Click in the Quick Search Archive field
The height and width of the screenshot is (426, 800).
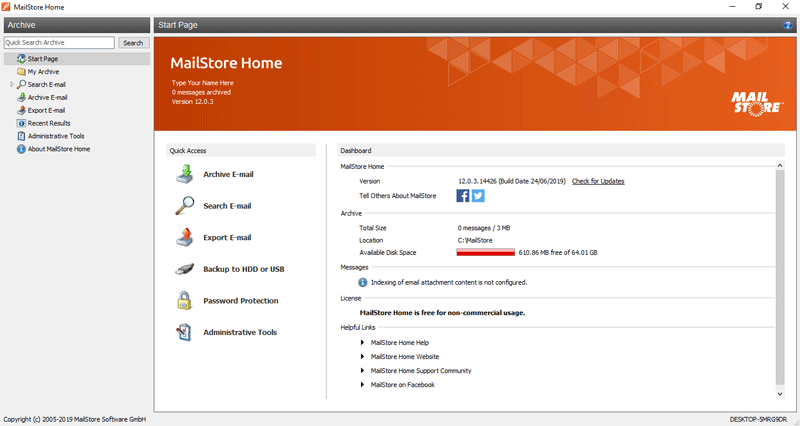pos(59,42)
